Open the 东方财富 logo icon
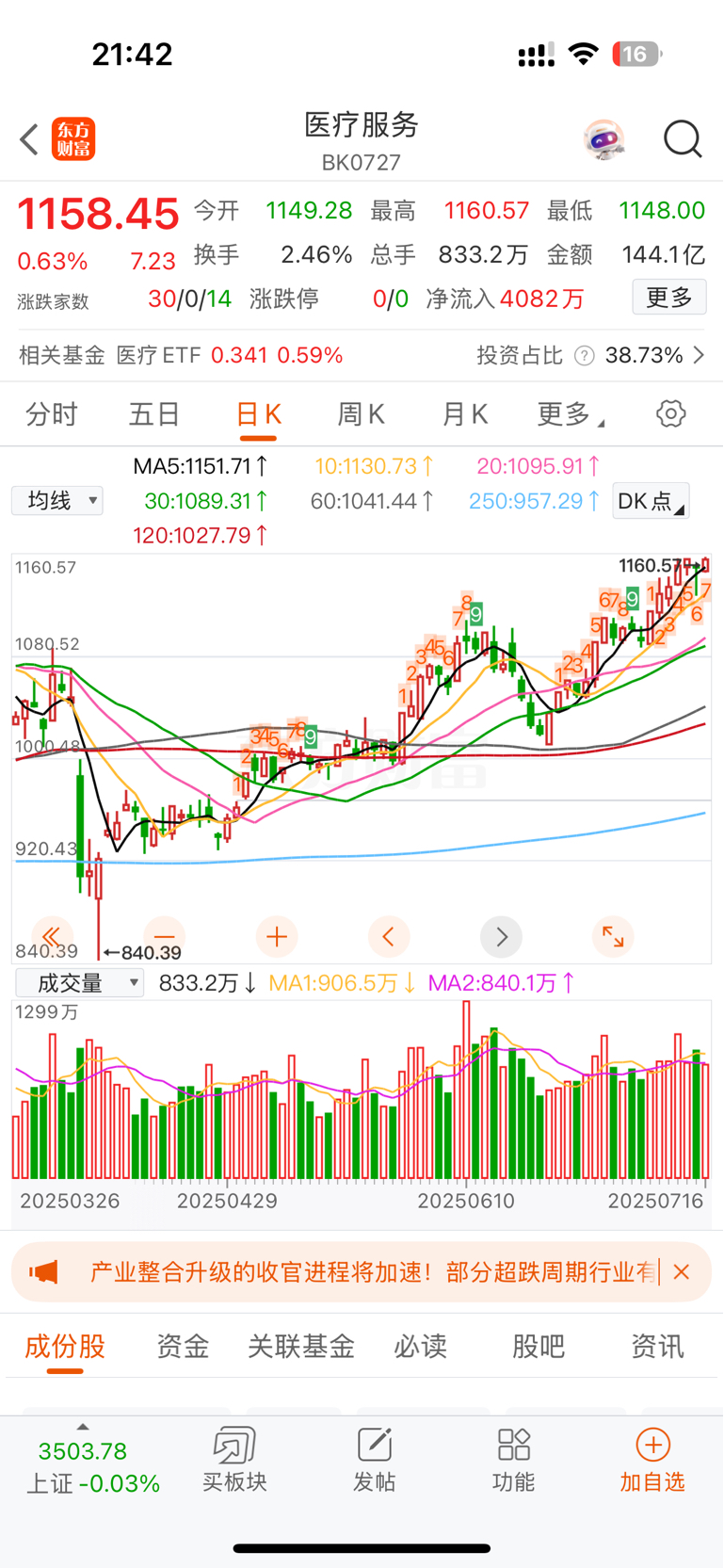The height and width of the screenshot is (1568, 724). (x=73, y=139)
